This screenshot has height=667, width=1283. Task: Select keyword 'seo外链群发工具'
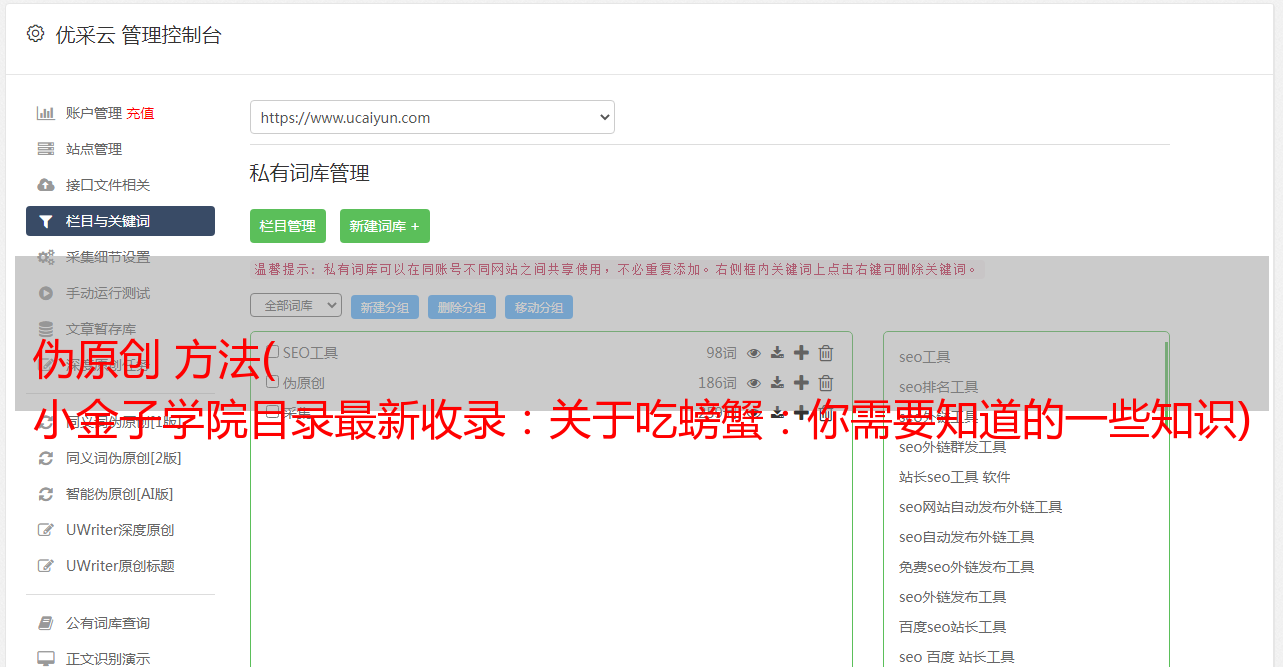pos(953,447)
